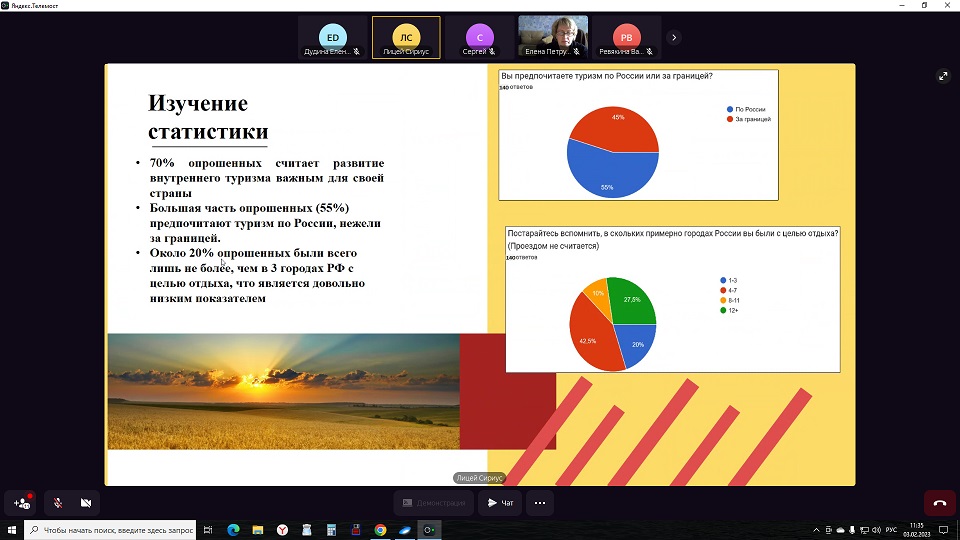Open the Чат panel

(x=501, y=503)
